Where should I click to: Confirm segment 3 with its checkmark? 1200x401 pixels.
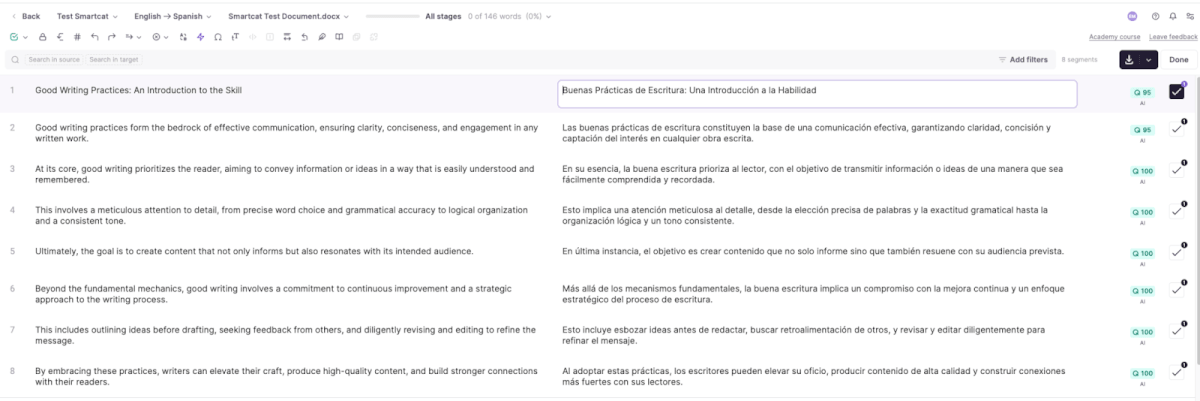coord(1177,170)
